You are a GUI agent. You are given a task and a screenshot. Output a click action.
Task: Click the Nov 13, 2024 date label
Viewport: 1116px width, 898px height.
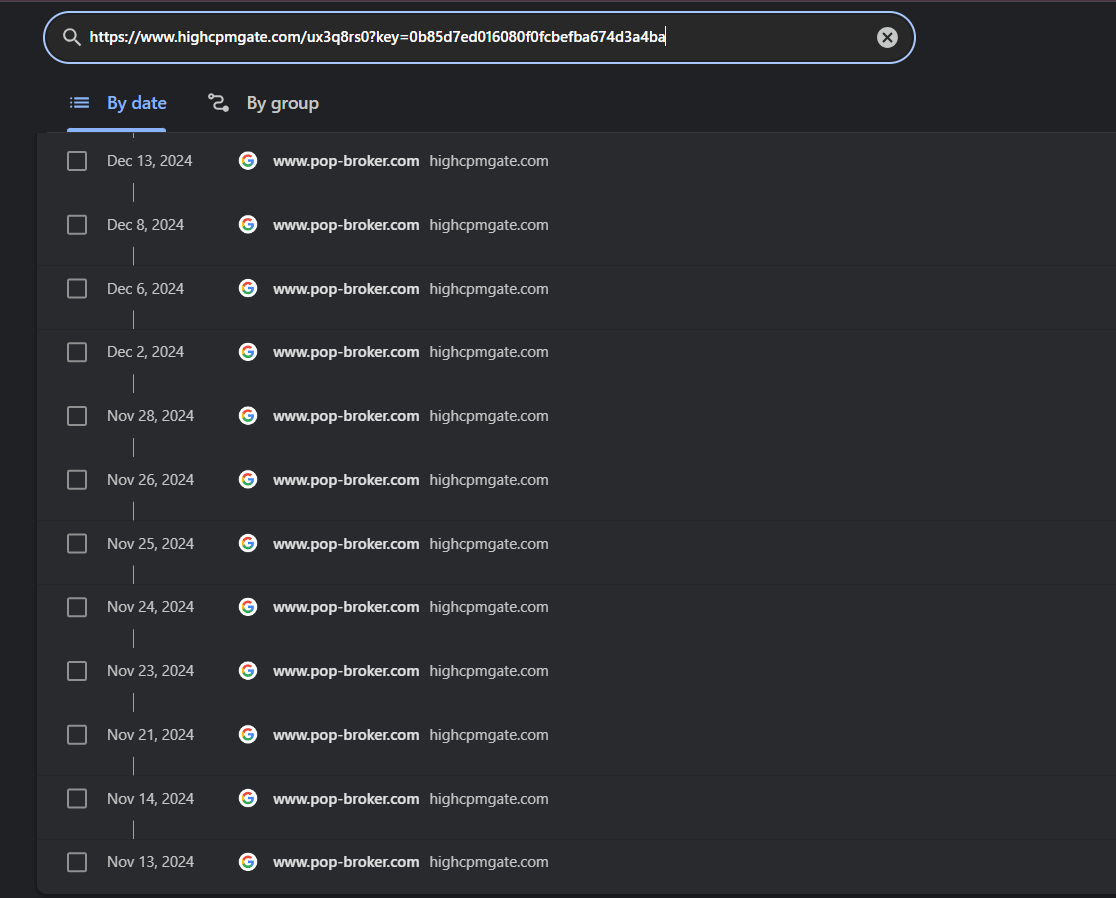[x=150, y=862]
